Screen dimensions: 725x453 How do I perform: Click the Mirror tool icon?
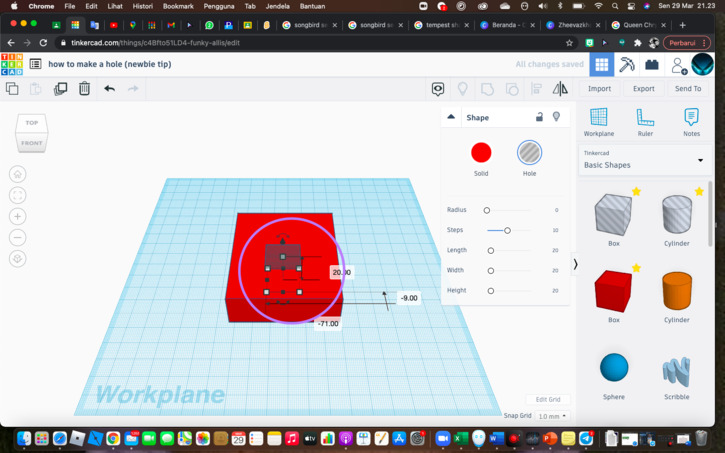click(x=560, y=89)
